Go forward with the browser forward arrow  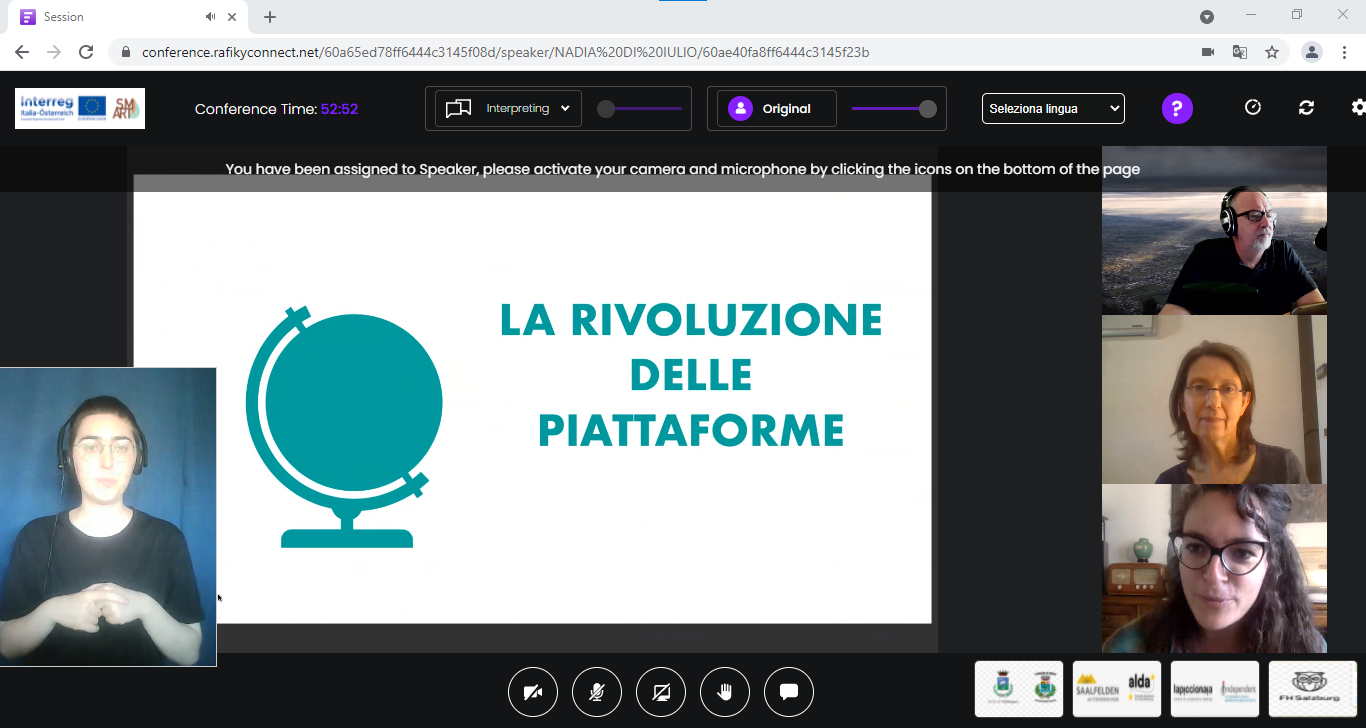point(54,52)
